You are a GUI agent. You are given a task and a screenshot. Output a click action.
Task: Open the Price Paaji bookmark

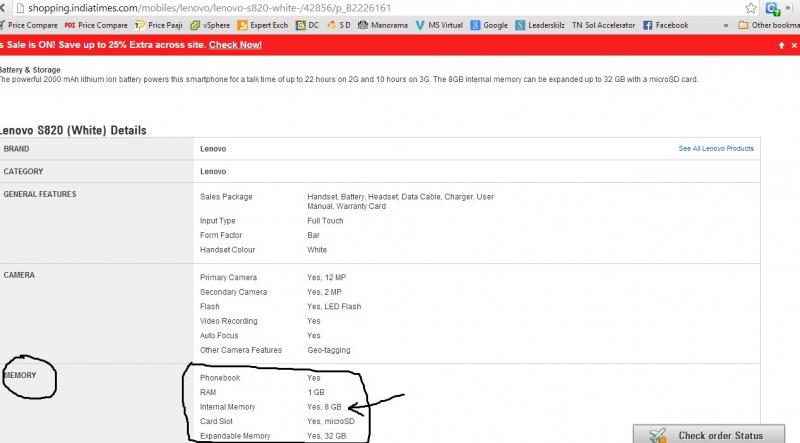click(x=159, y=25)
